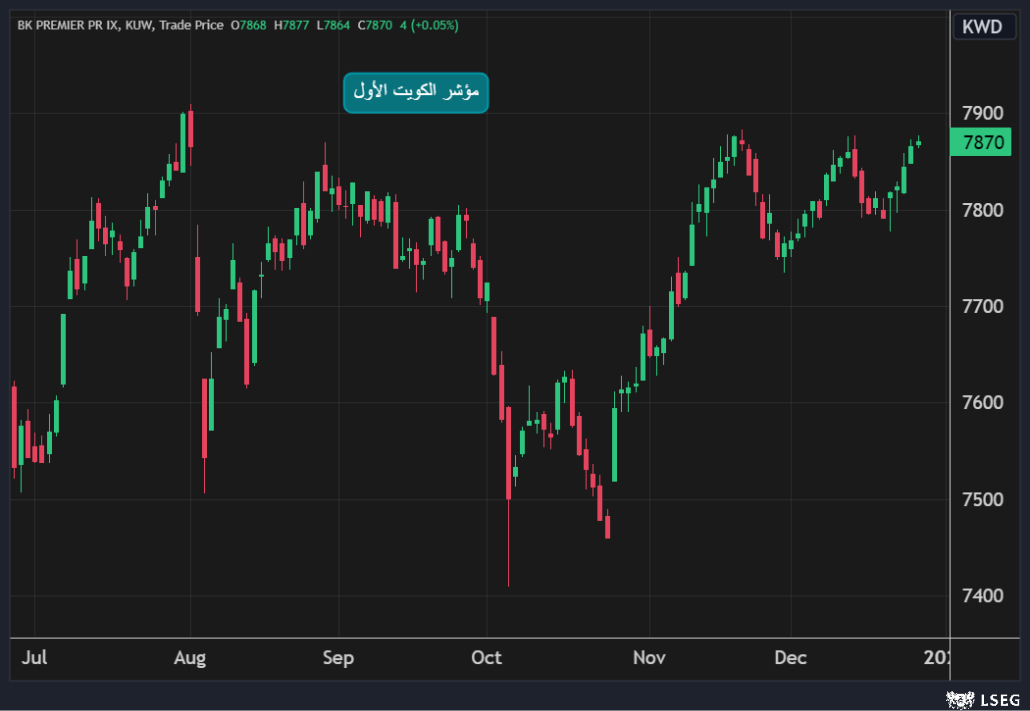Click the 7900 price axis label
Screen dimensions: 1030x711
coord(981,113)
